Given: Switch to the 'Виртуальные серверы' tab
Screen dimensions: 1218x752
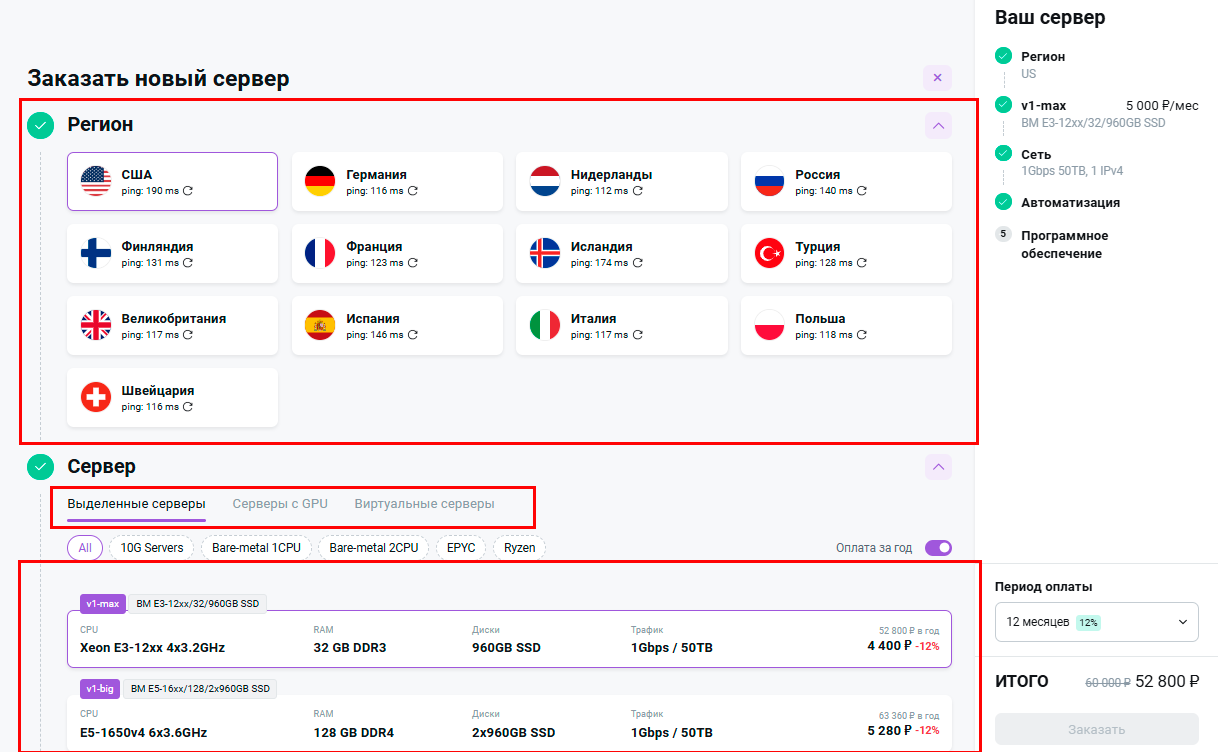Looking at the screenshot, I should pos(424,504).
